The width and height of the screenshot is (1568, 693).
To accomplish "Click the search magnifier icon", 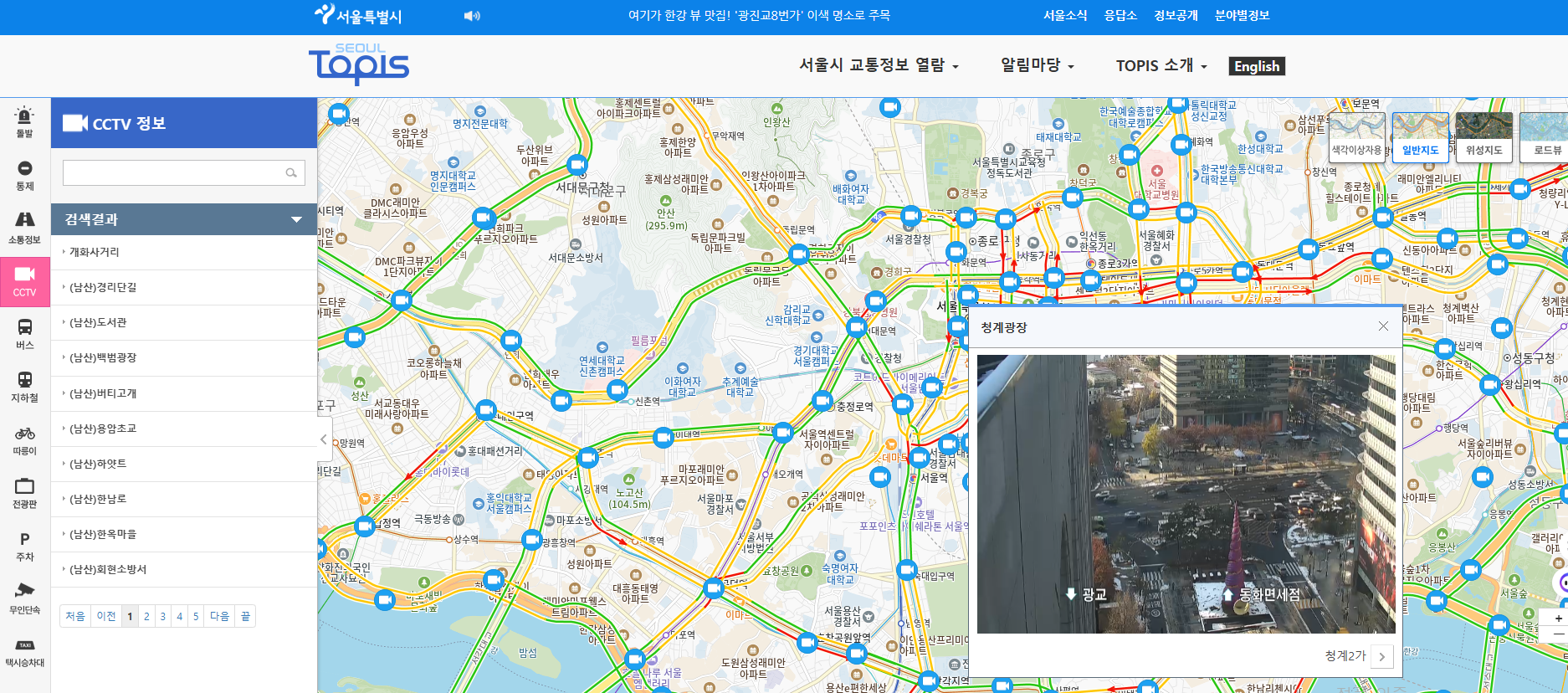I will [291, 173].
